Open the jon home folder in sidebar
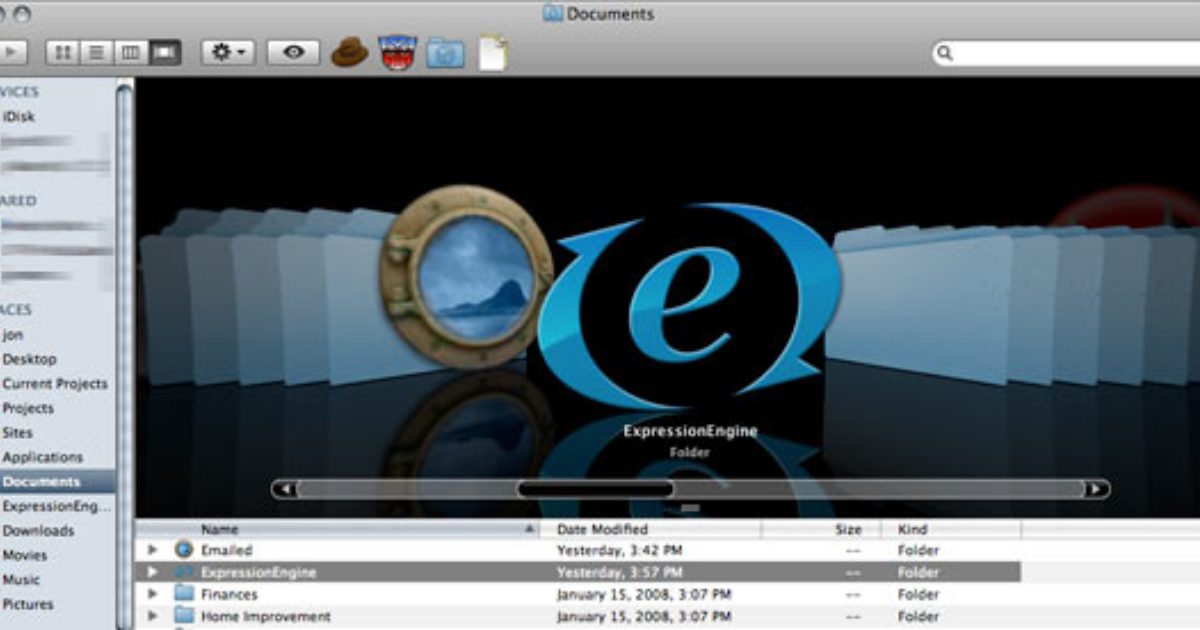1200x630 pixels. (x=12, y=335)
